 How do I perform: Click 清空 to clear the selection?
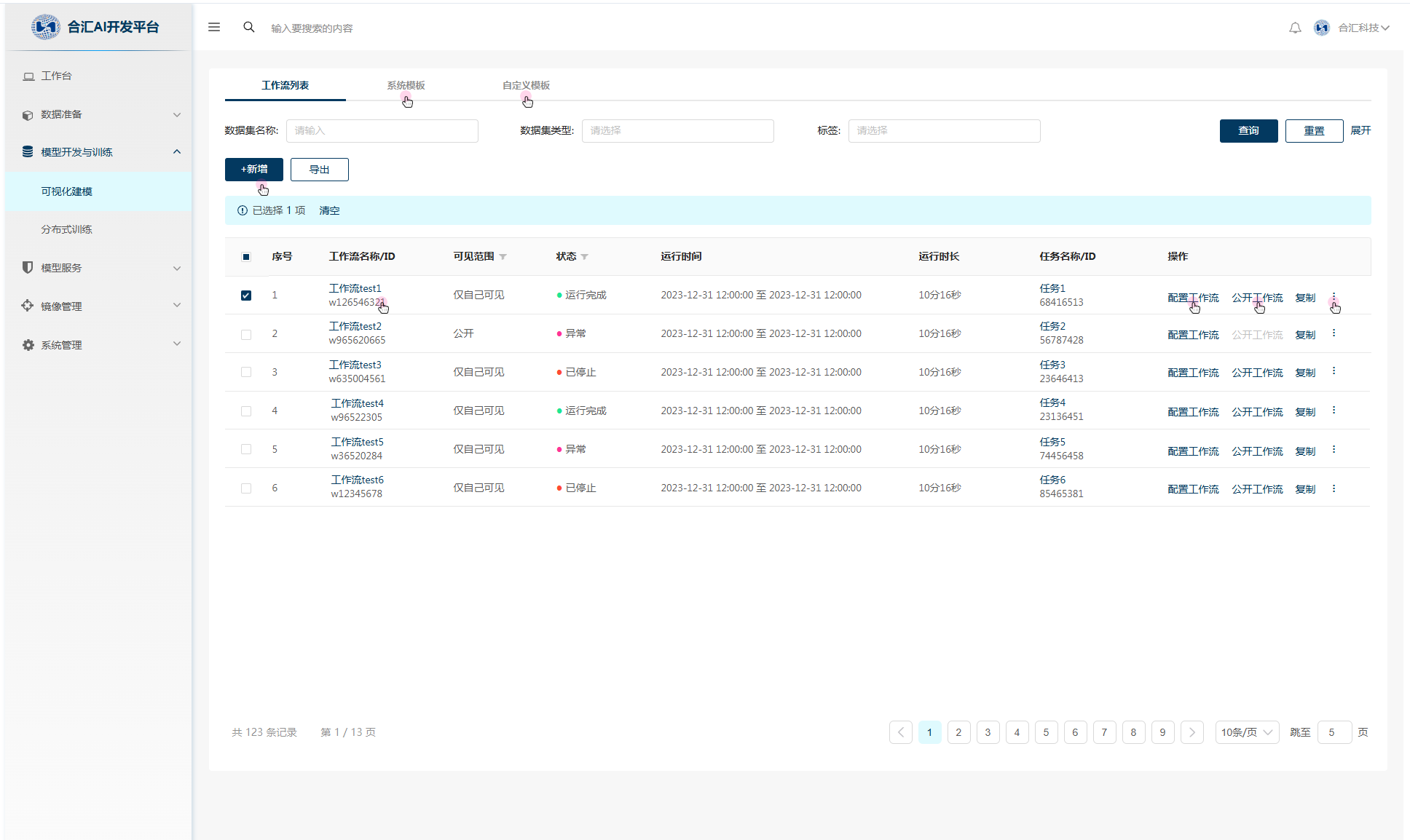click(x=329, y=210)
